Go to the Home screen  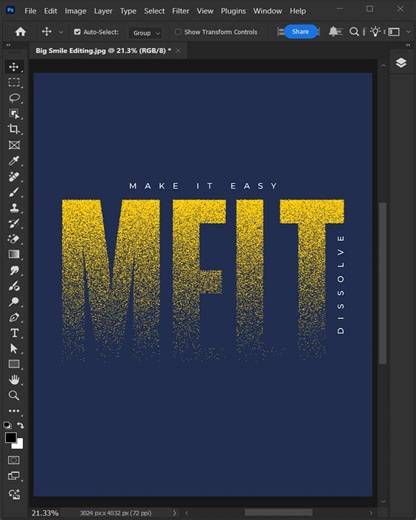[20, 32]
